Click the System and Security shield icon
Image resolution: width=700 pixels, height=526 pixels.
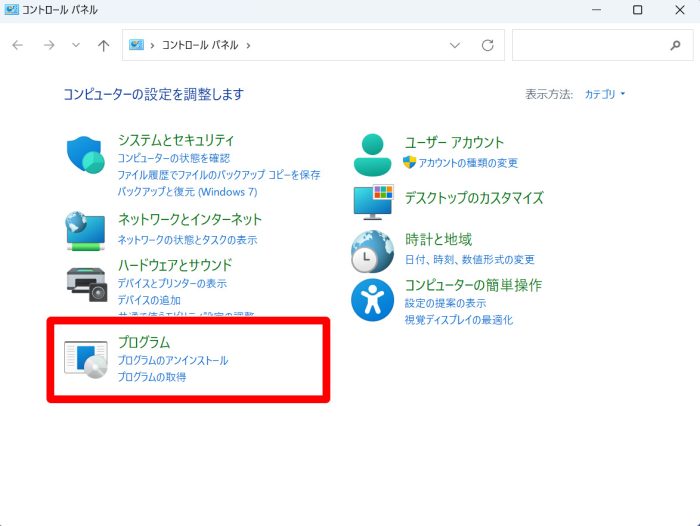[x=86, y=155]
